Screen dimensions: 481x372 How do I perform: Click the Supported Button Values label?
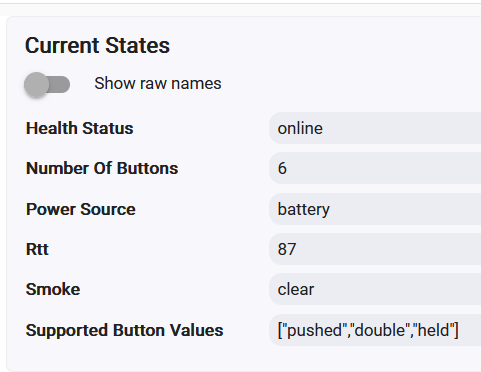tap(125, 330)
